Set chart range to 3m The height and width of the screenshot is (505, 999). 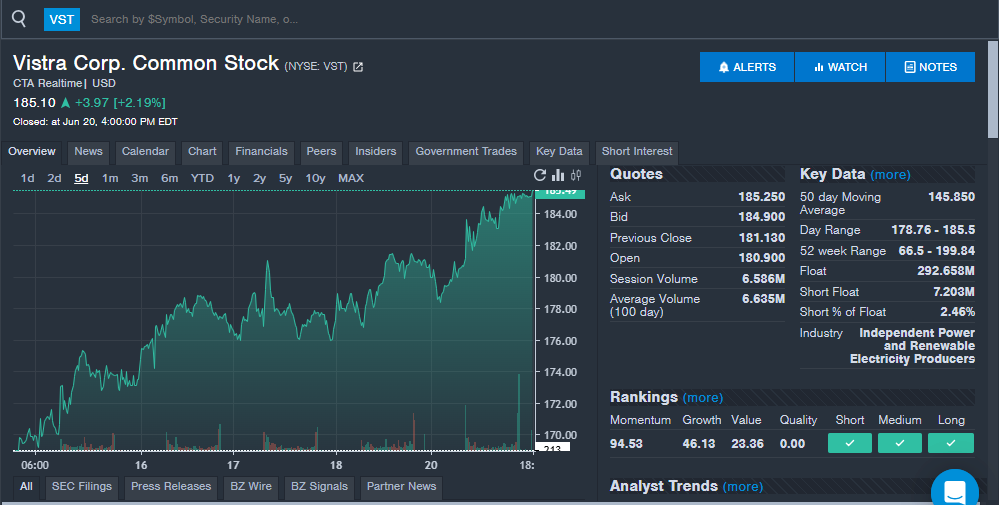click(x=140, y=178)
